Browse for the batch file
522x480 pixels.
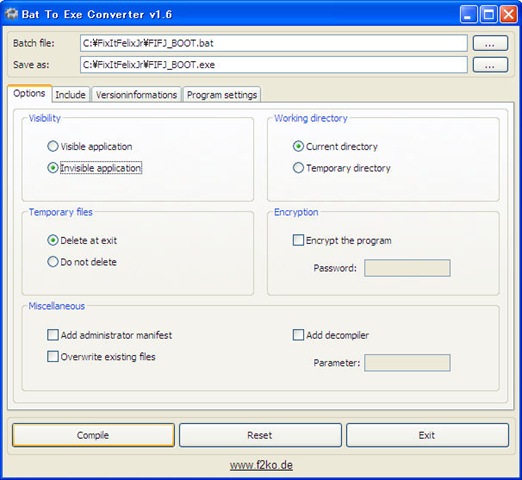tap(490, 43)
